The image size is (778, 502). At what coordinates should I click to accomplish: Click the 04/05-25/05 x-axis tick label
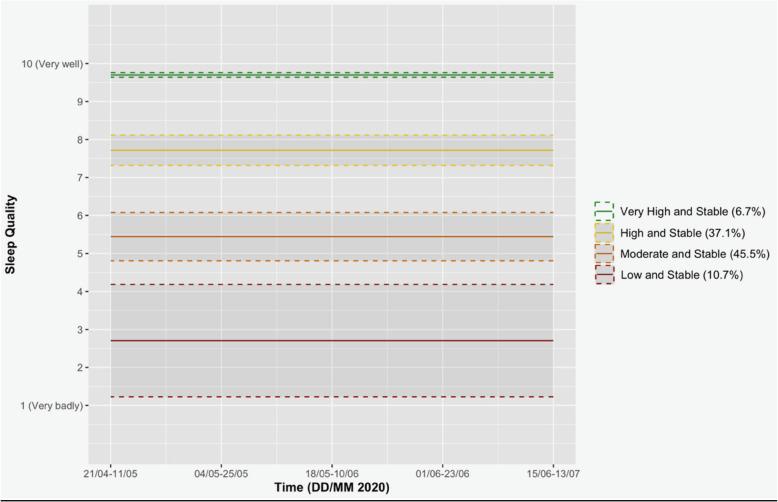pos(222,470)
